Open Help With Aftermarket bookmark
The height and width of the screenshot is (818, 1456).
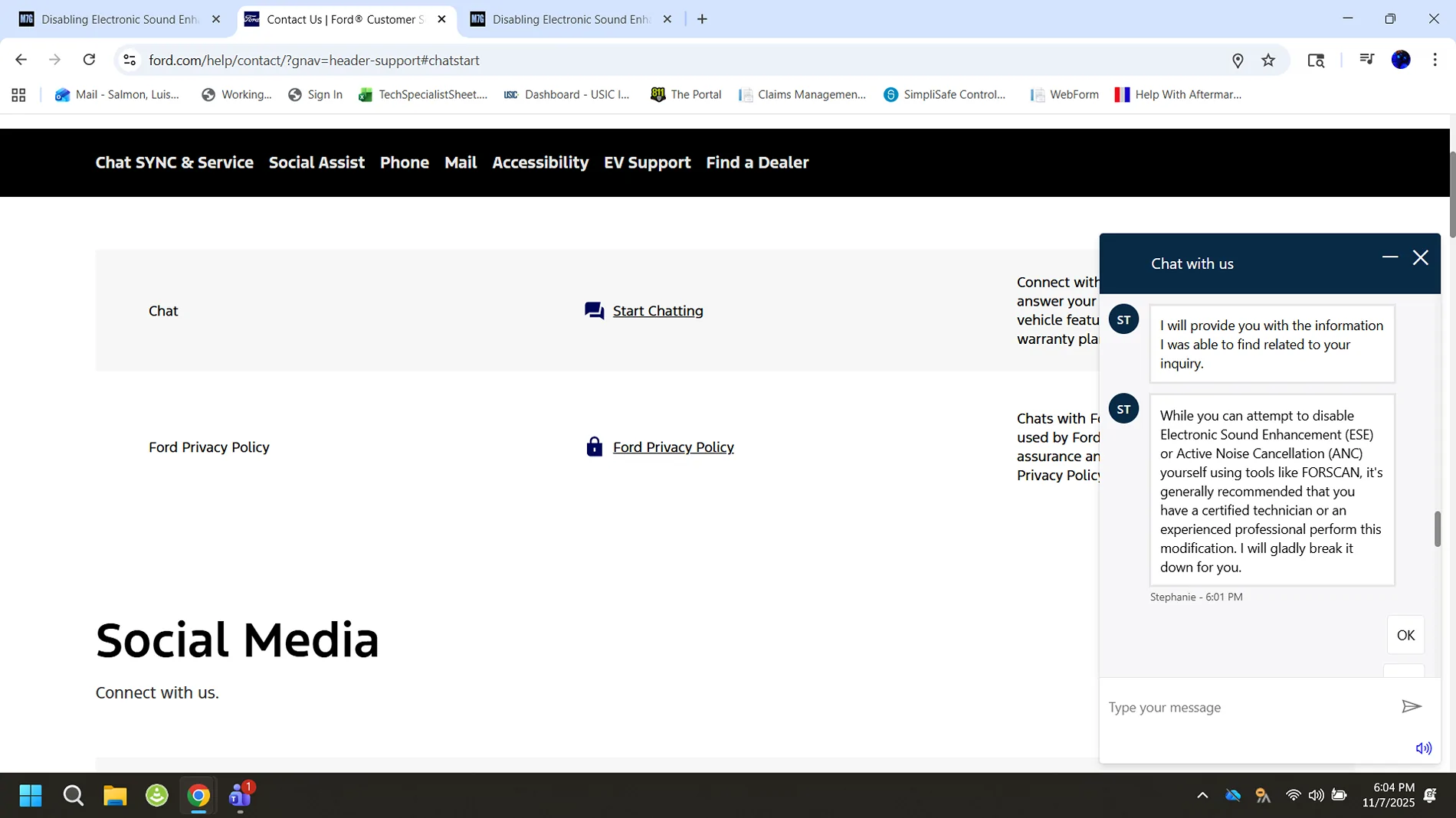pyautogui.click(x=1178, y=95)
